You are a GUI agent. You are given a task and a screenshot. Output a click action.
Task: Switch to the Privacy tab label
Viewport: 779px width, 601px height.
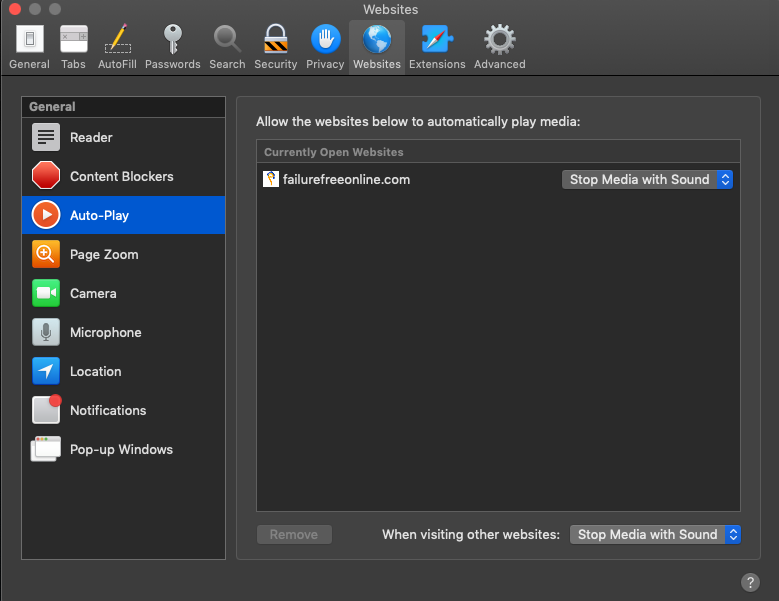pyautogui.click(x=325, y=64)
